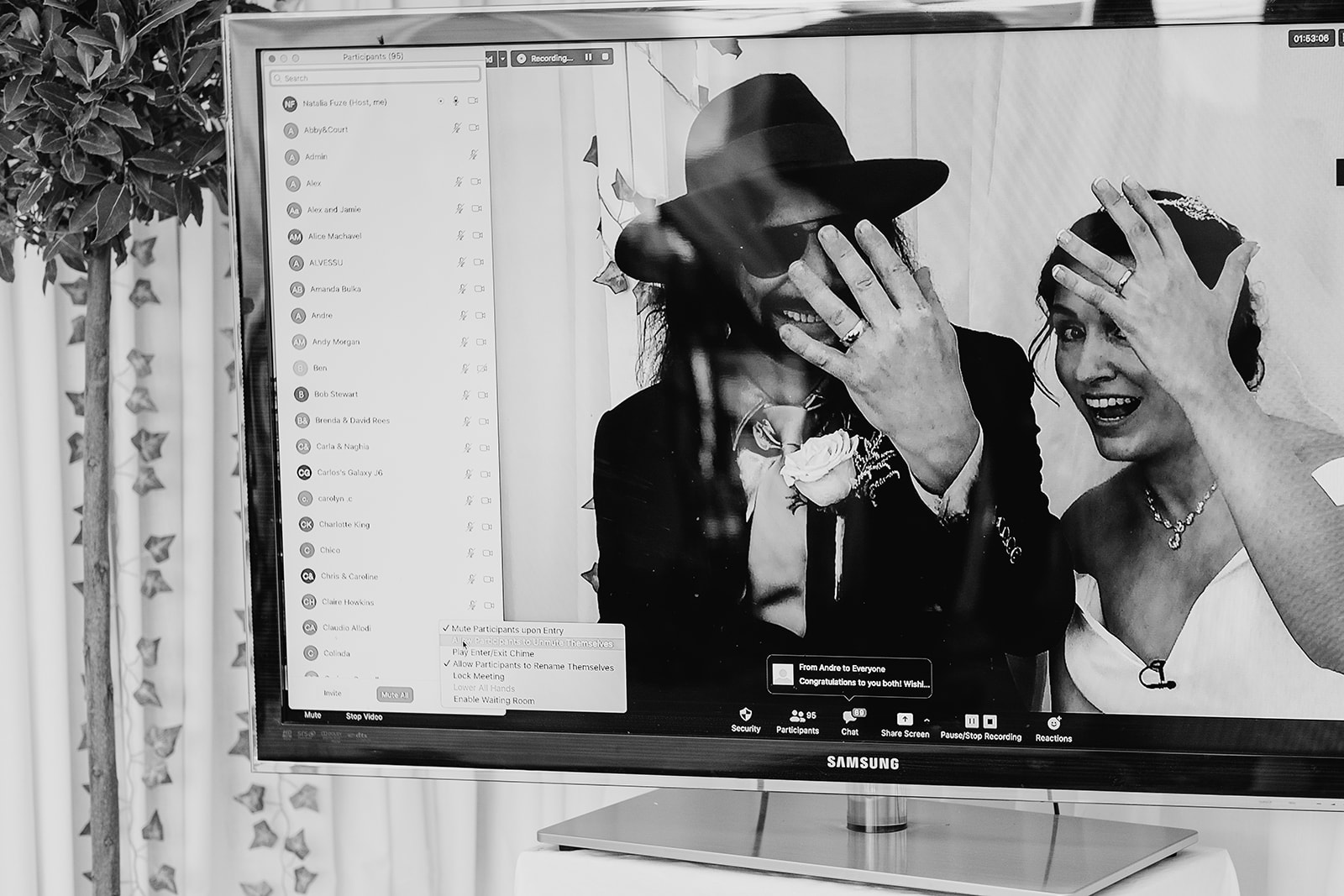Open the chat notification from Andre

pyautogui.click(x=848, y=674)
